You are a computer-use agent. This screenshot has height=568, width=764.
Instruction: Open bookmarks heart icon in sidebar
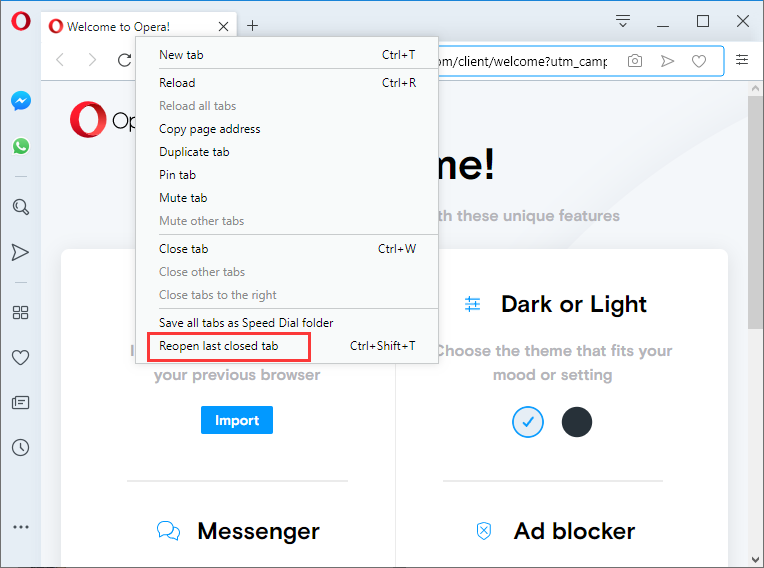point(20,358)
